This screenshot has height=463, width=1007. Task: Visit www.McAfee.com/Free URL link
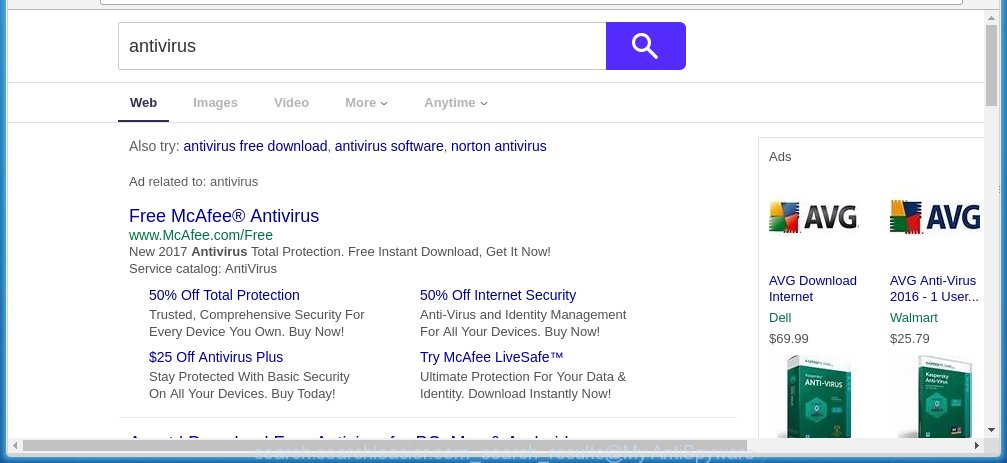200,235
